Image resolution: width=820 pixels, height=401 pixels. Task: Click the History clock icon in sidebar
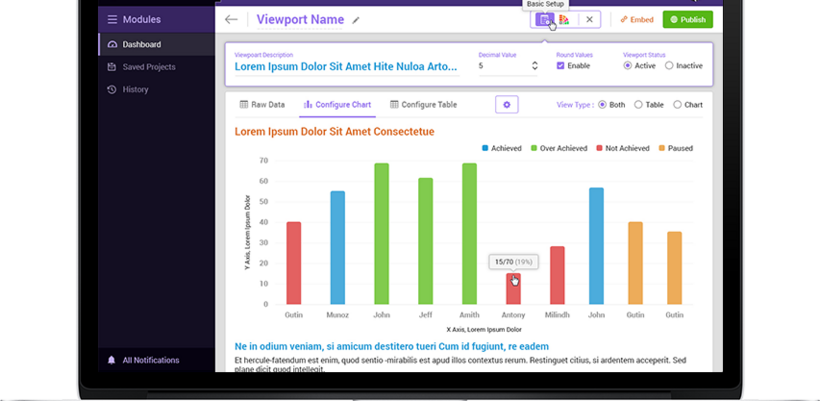click(111, 89)
